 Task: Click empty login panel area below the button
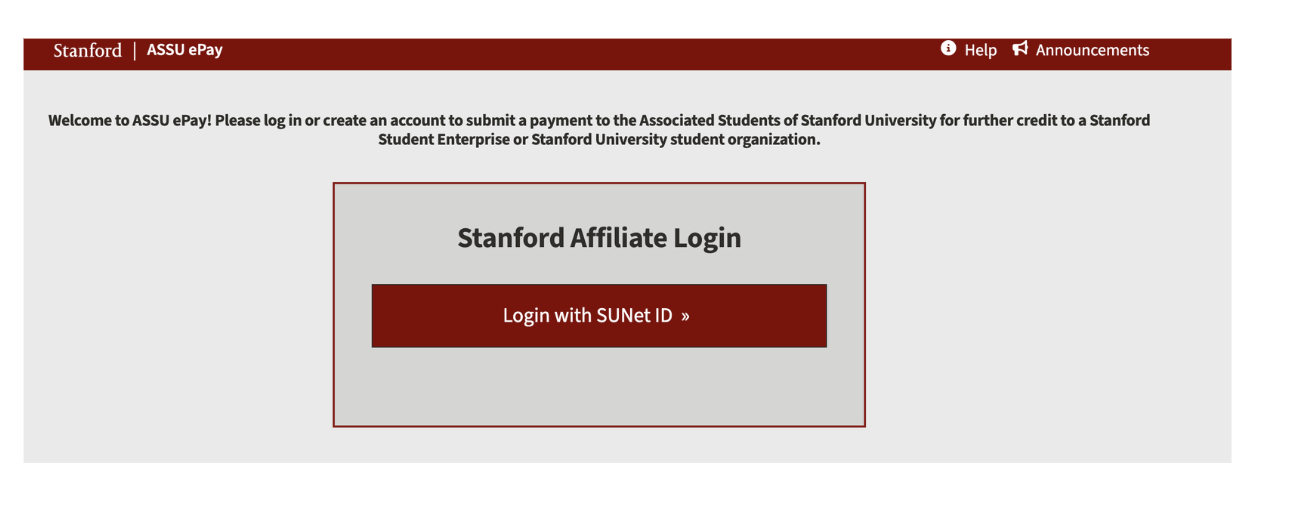[599, 388]
